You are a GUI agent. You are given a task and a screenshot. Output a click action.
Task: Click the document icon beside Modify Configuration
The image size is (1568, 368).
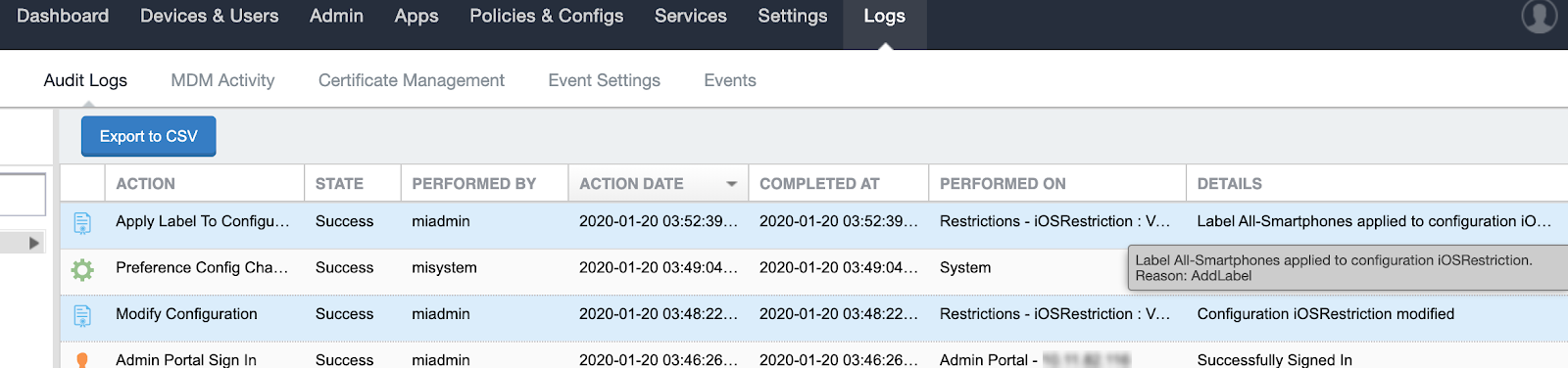82,316
